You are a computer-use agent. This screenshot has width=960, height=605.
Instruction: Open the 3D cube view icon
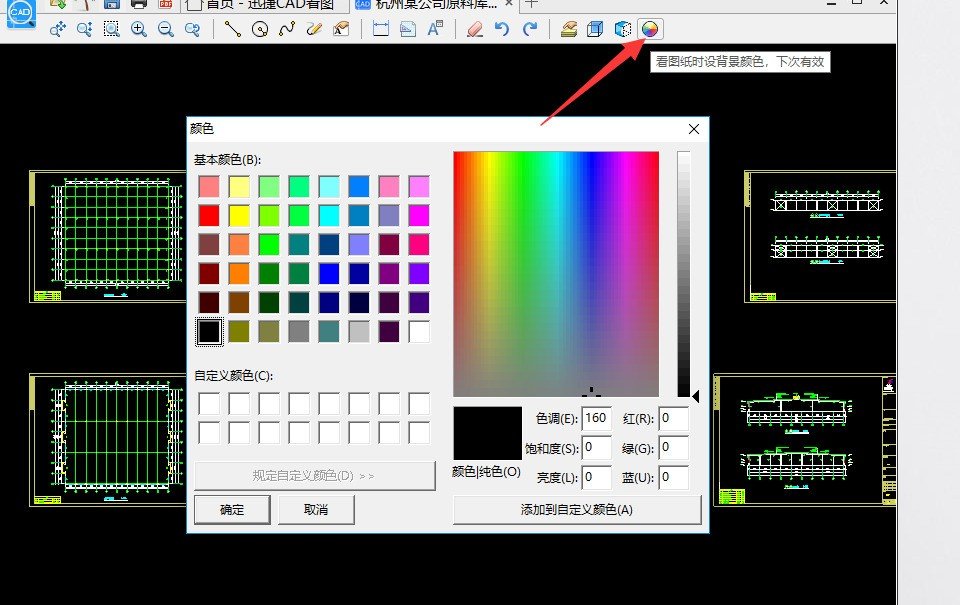[595, 29]
